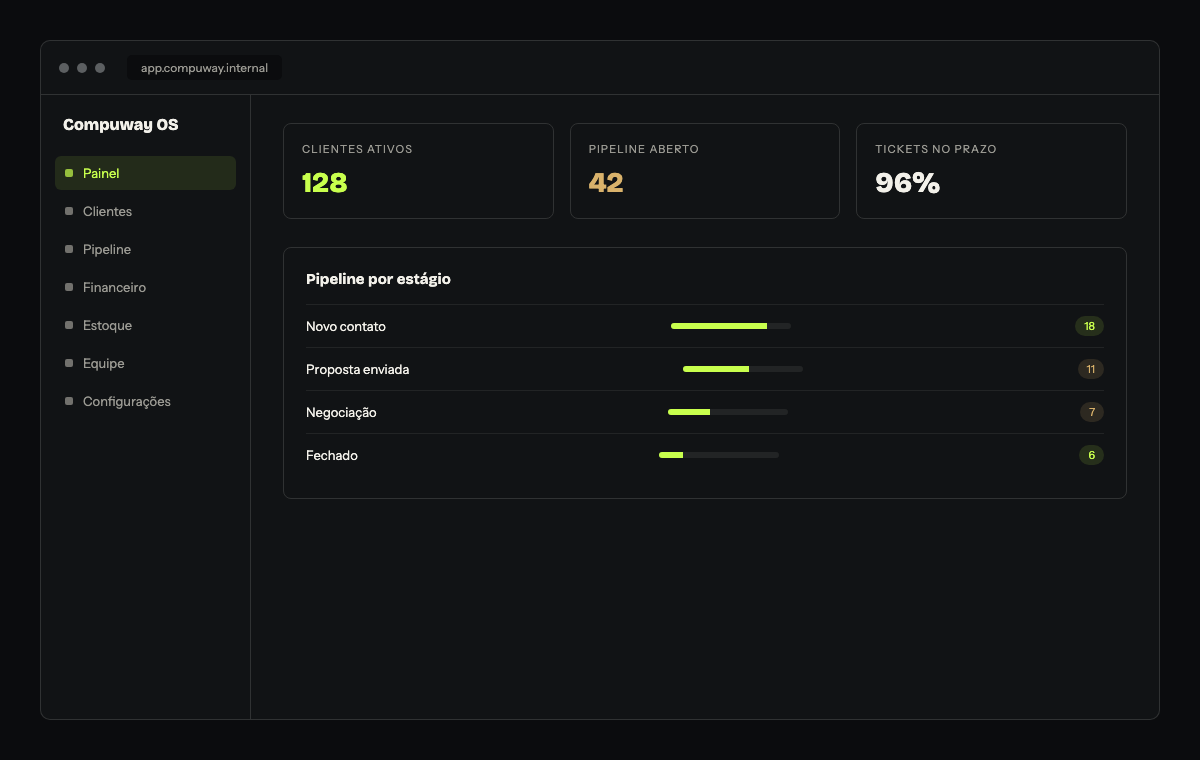Image resolution: width=1200 pixels, height=760 pixels.
Task: Click the Fechado badge showing 6
Action: [x=1091, y=455]
